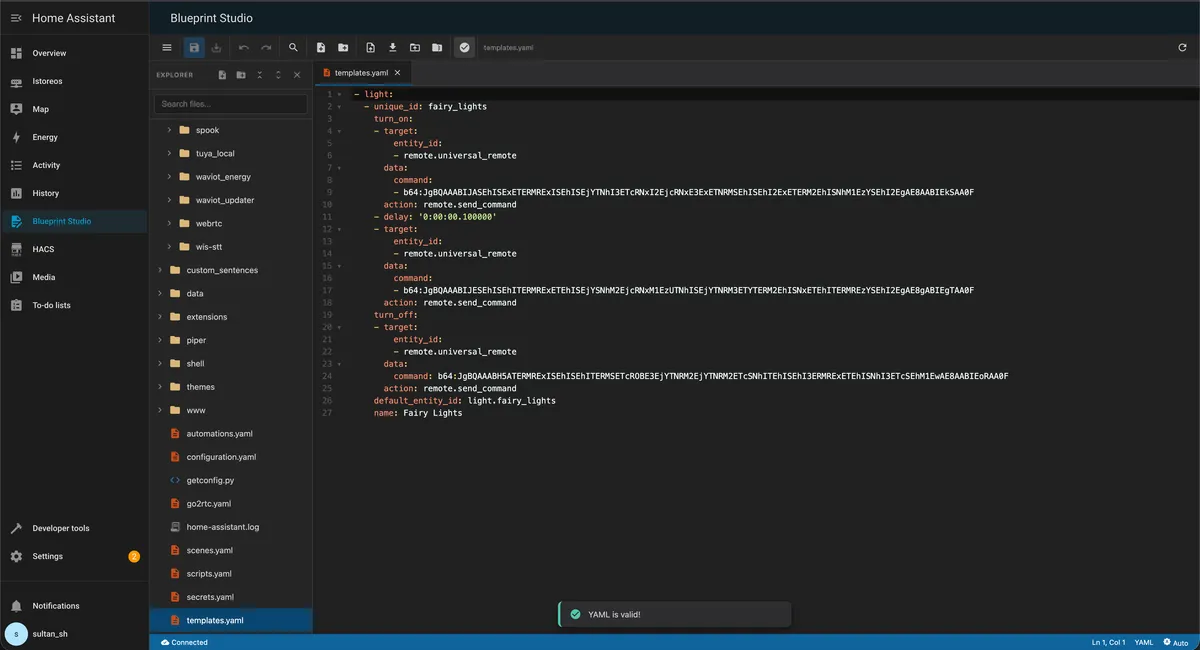Fold the code block at line 12
Image resolution: width=1200 pixels, height=650 pixels.
pyautogui.click(x=340, y=228)
